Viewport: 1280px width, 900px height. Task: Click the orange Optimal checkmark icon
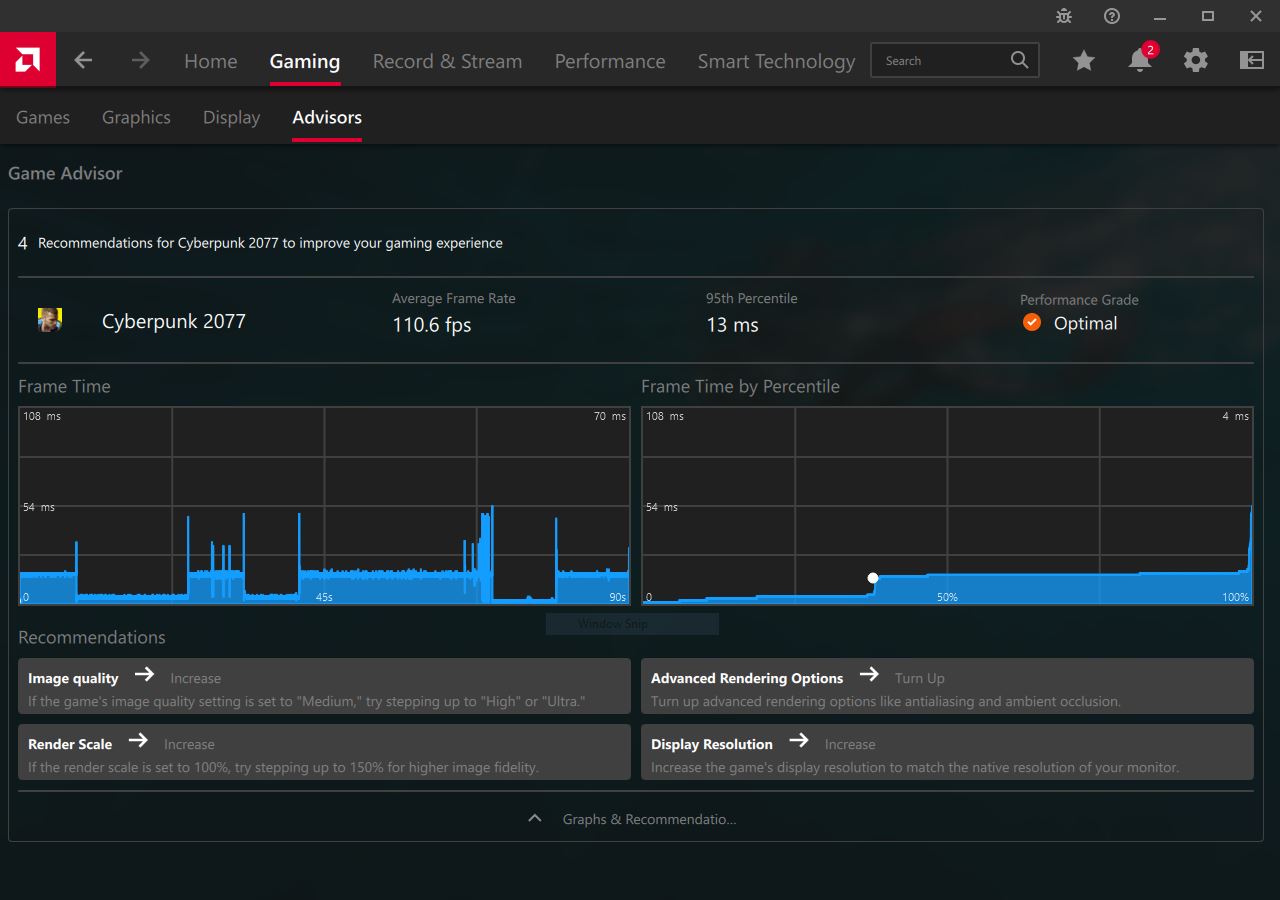1032,322
